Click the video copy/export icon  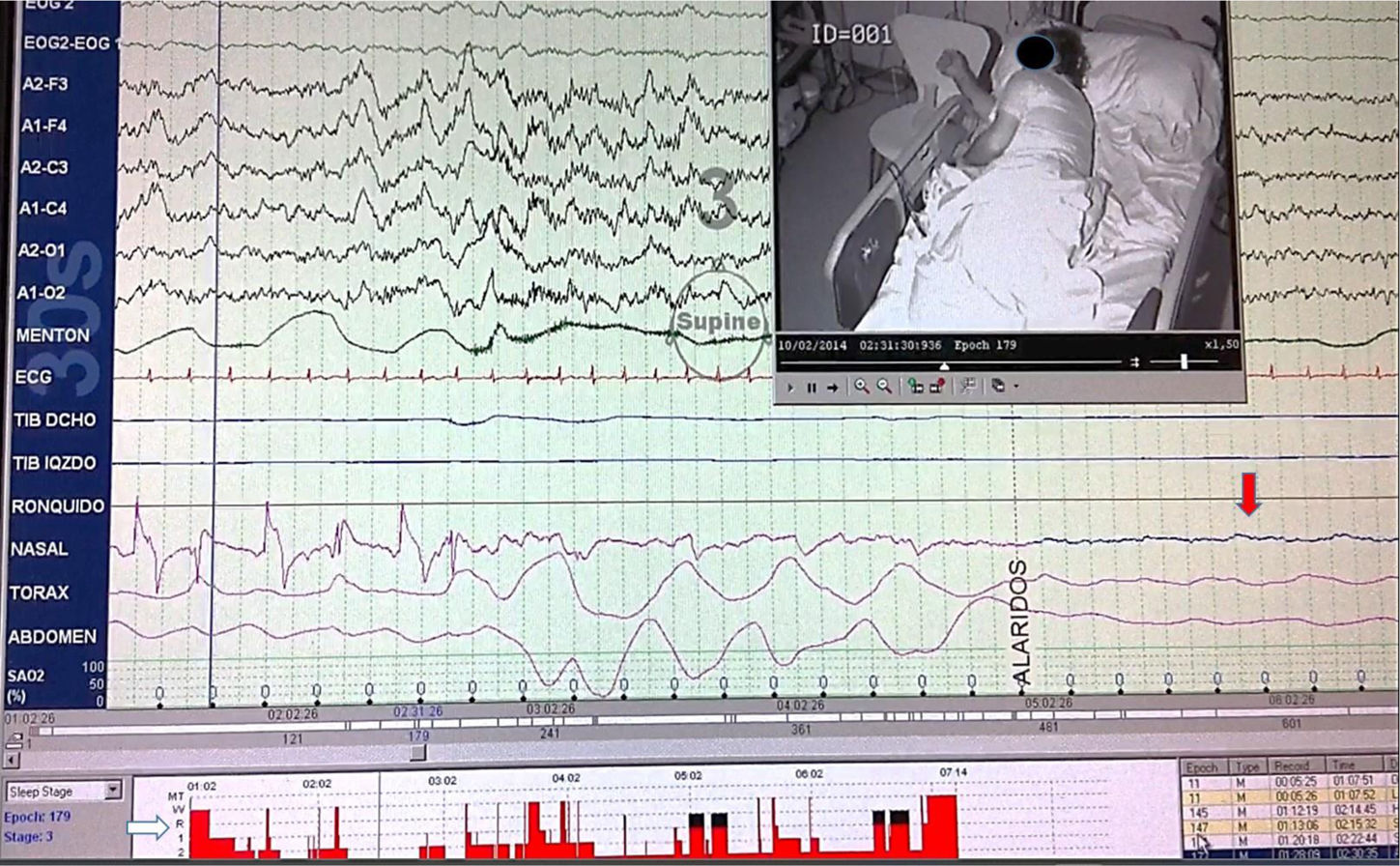click(996, 387)
